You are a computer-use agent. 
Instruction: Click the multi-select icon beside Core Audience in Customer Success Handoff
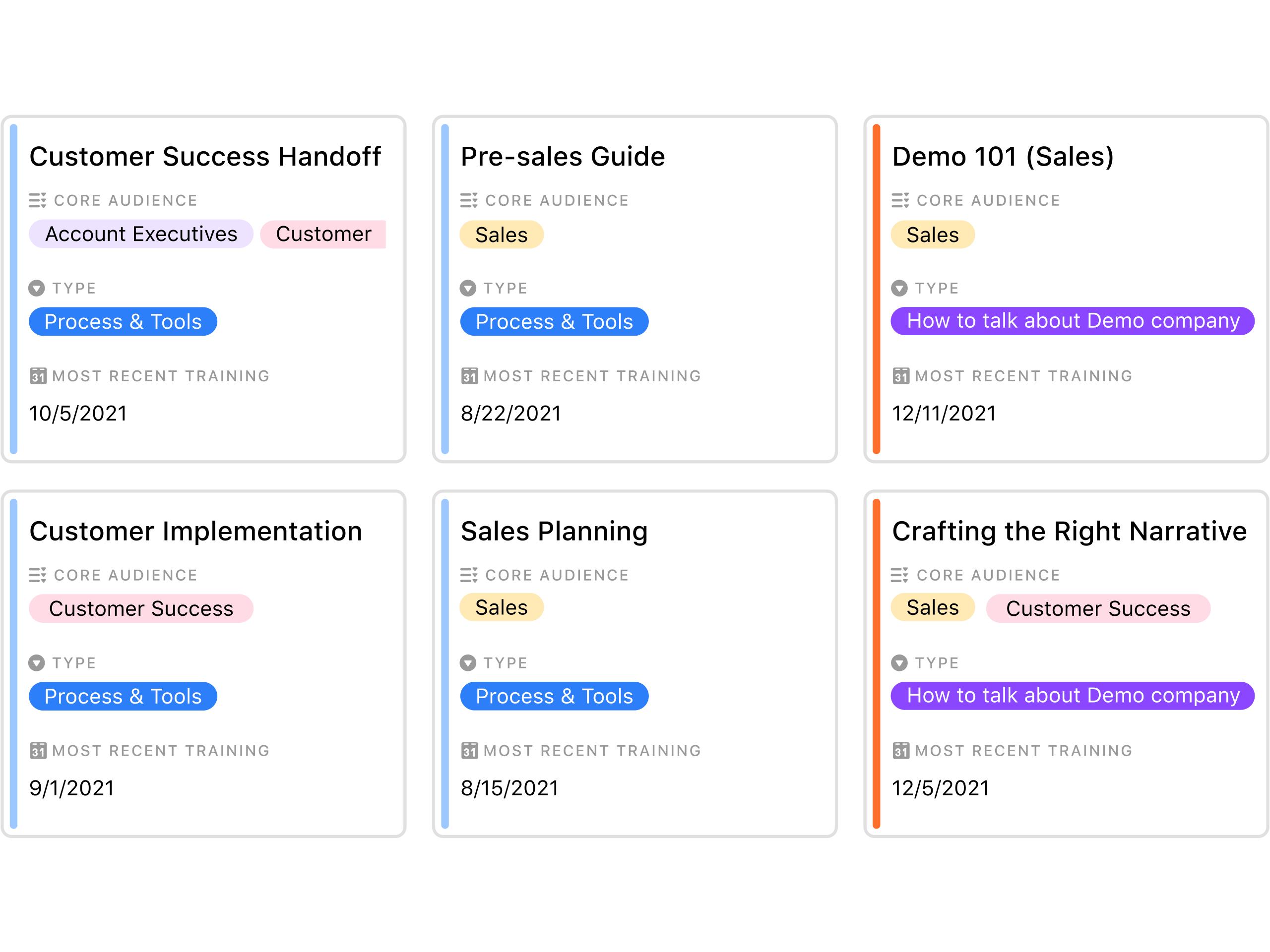point(37,200)
